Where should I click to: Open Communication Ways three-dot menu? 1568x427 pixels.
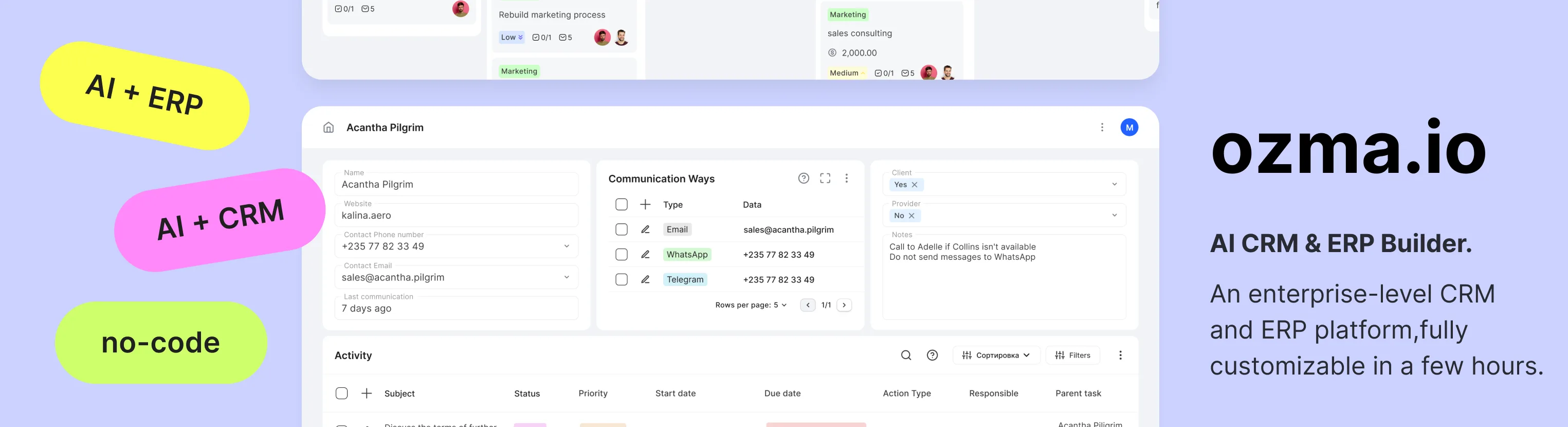tap(846, 179)
